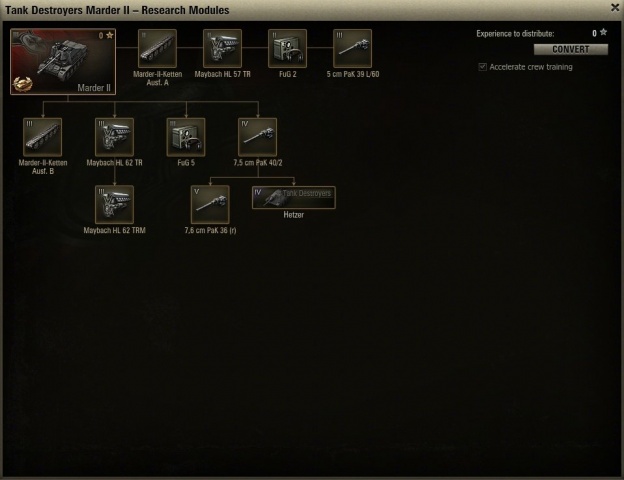Click the '7,5 cm PaK 40/2' label
Screen dimensions: 624x480
tap(257, 163)
